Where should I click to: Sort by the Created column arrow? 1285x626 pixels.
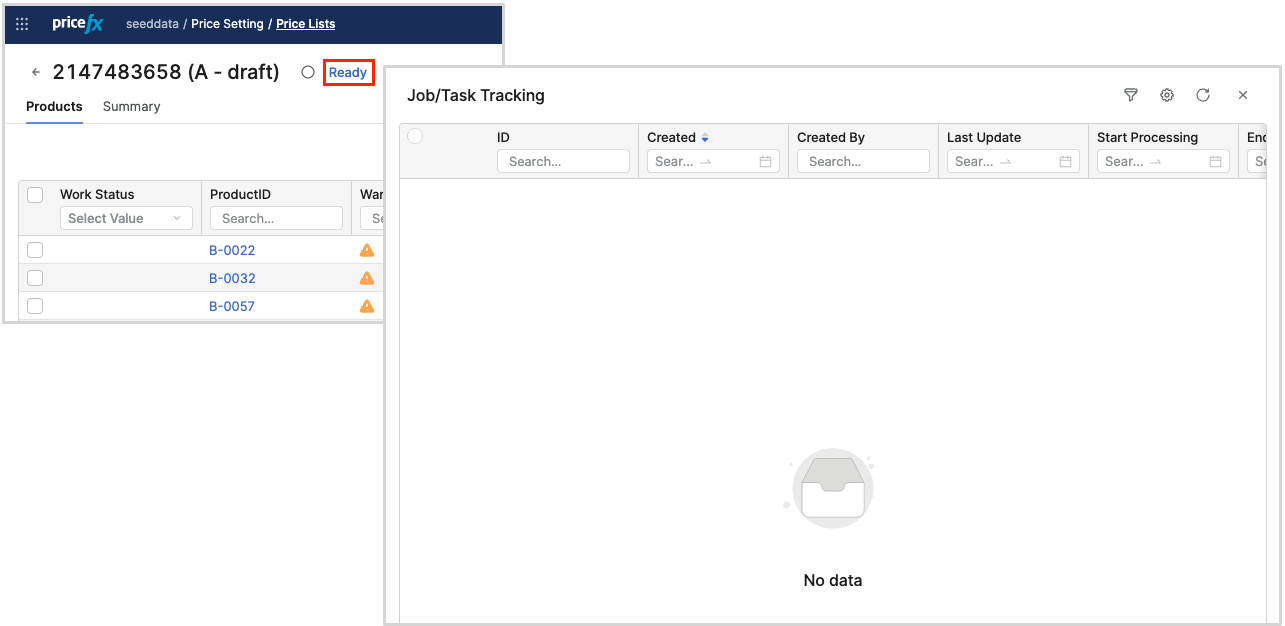pyautogui.click(x=705, y=138)
